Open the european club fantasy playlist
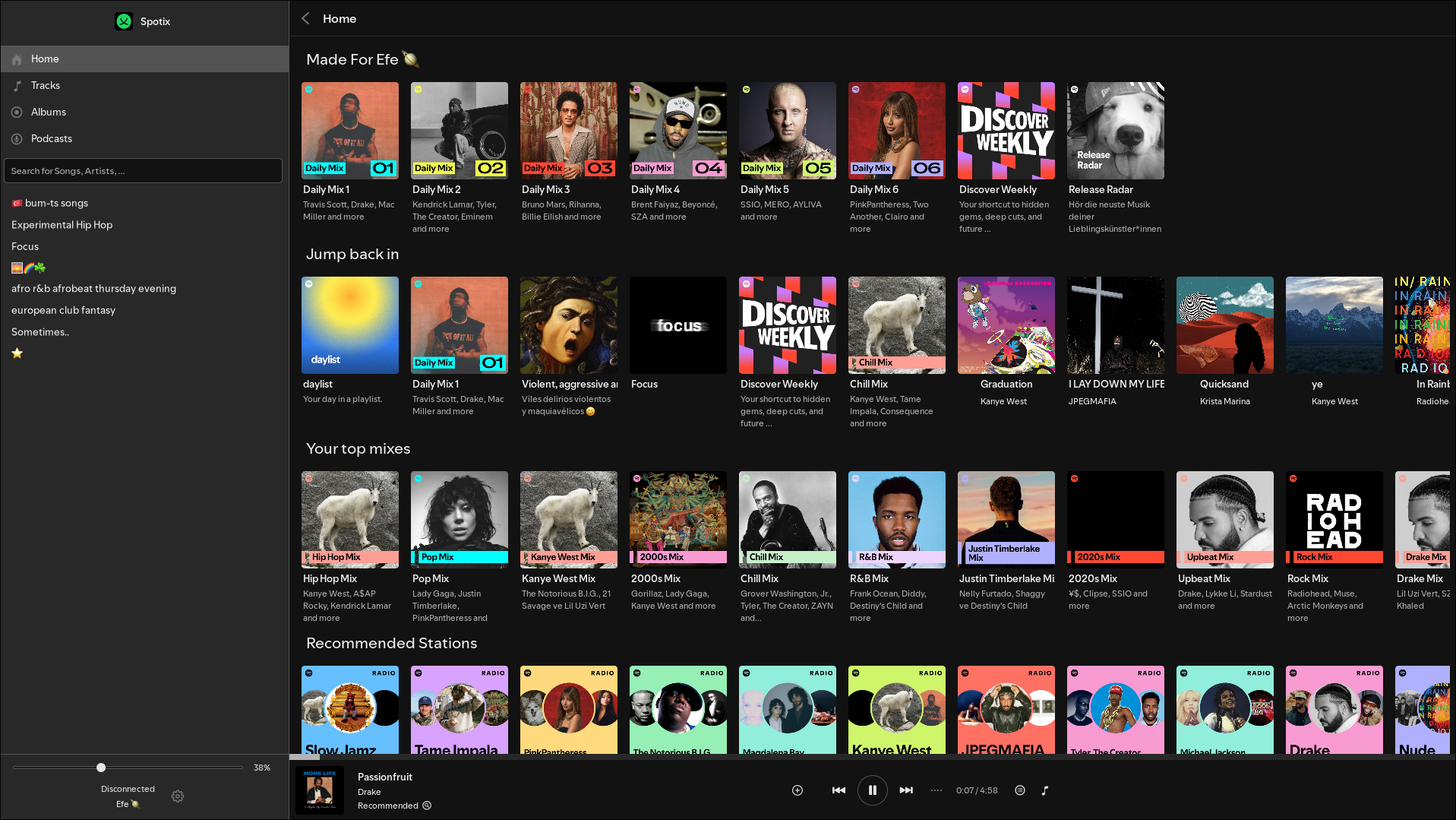The height and width of the screenshot is (820, 1456). click(63, 310)
